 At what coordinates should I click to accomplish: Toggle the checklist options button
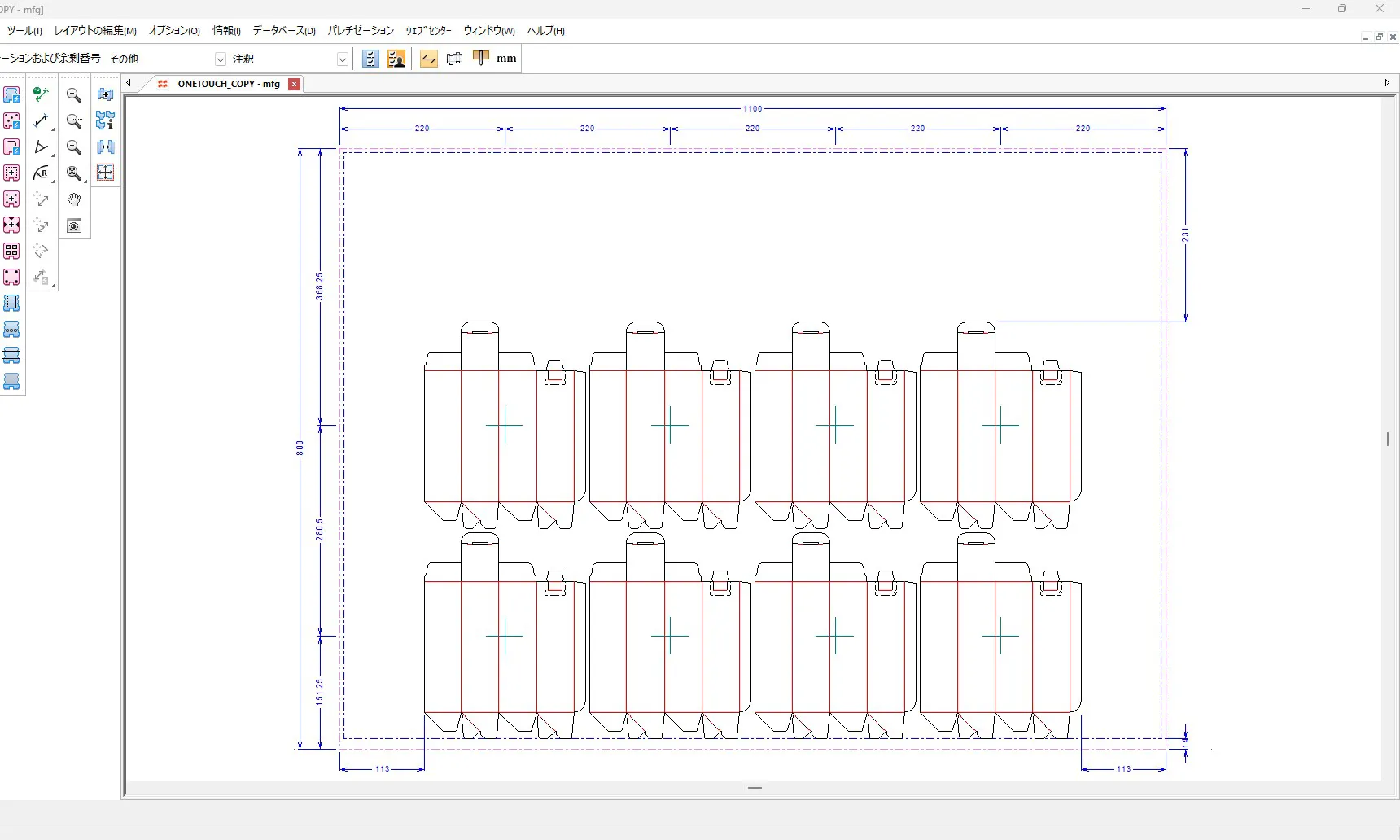pos(370,59)
